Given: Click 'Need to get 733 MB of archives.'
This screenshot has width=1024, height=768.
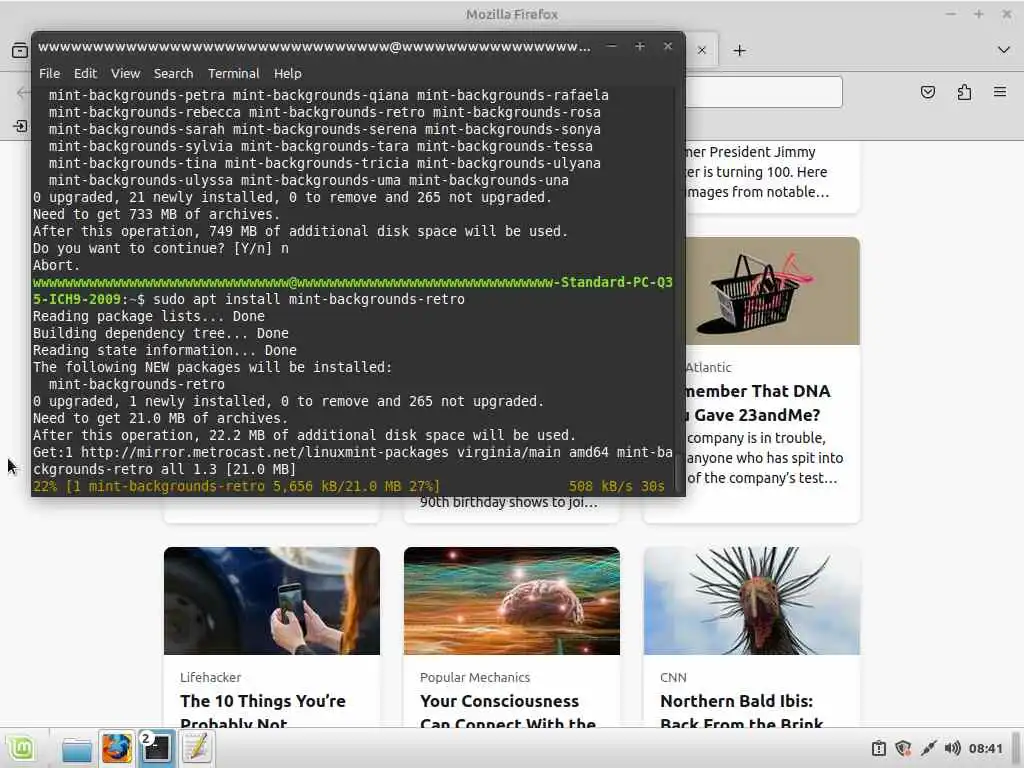Looking at the screenshot, I should [x=156, y=214].
